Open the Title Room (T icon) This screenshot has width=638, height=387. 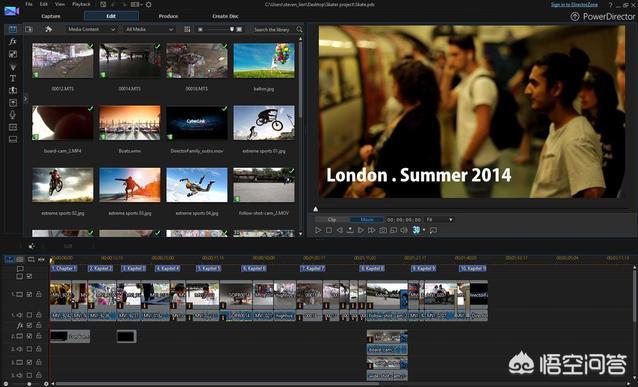(x=13, y=78)
